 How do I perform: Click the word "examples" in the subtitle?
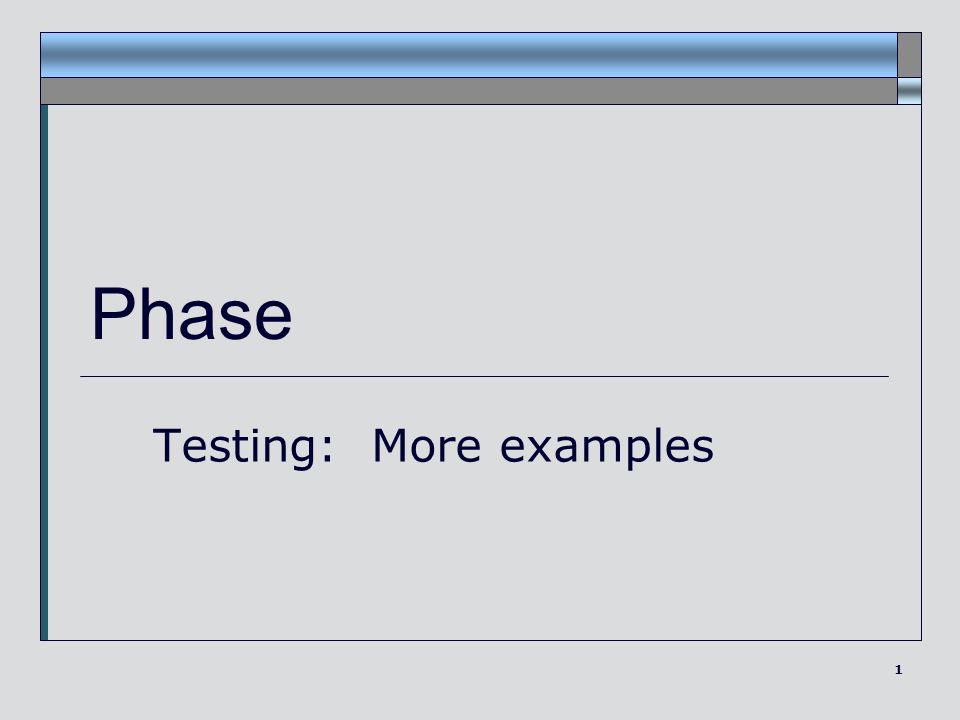(607, 448)
